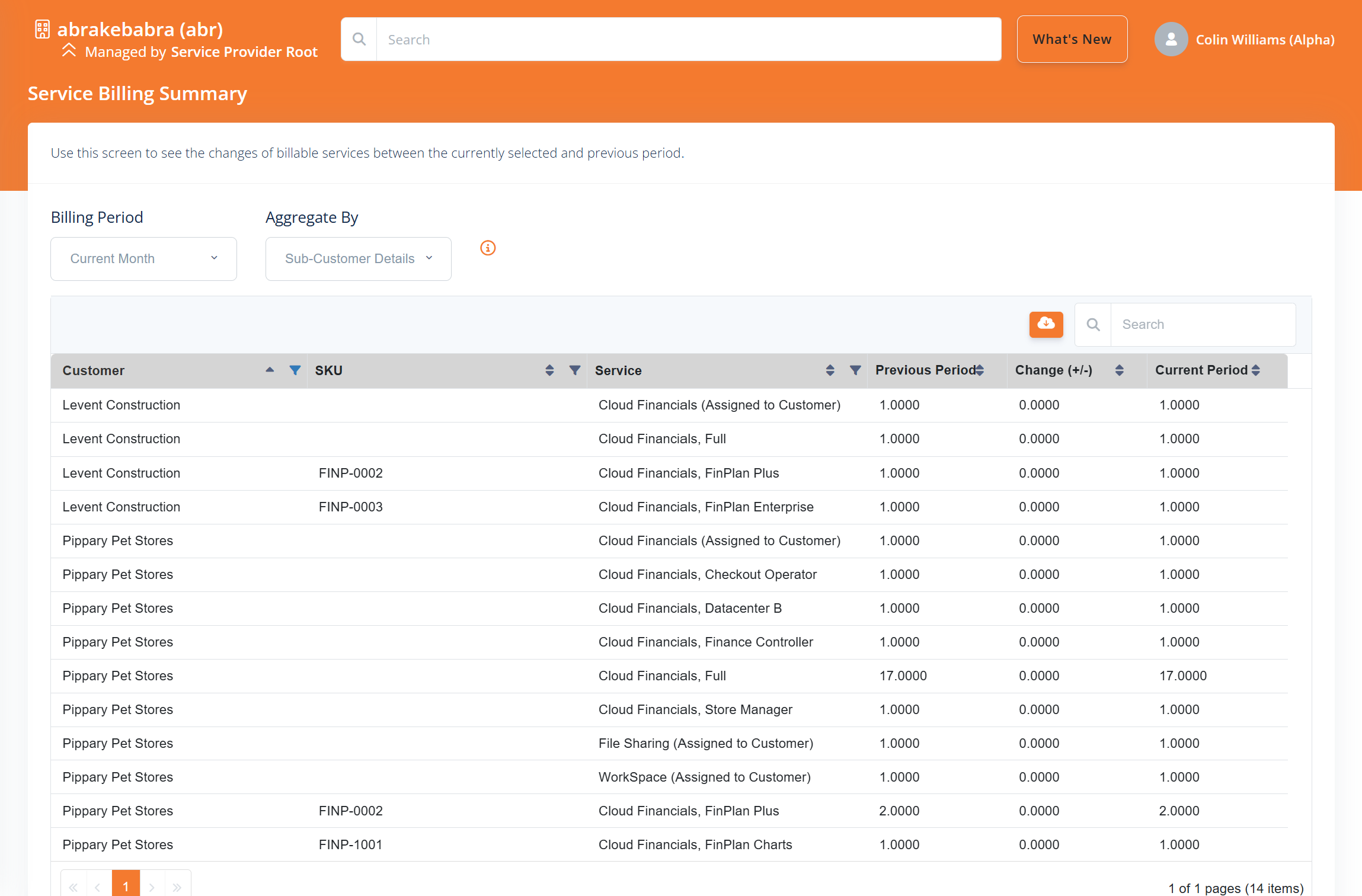The width and height of the screenshot is (1362, 896).
Task: Click the next page arrow in pagination
Action: pos(152,887)
